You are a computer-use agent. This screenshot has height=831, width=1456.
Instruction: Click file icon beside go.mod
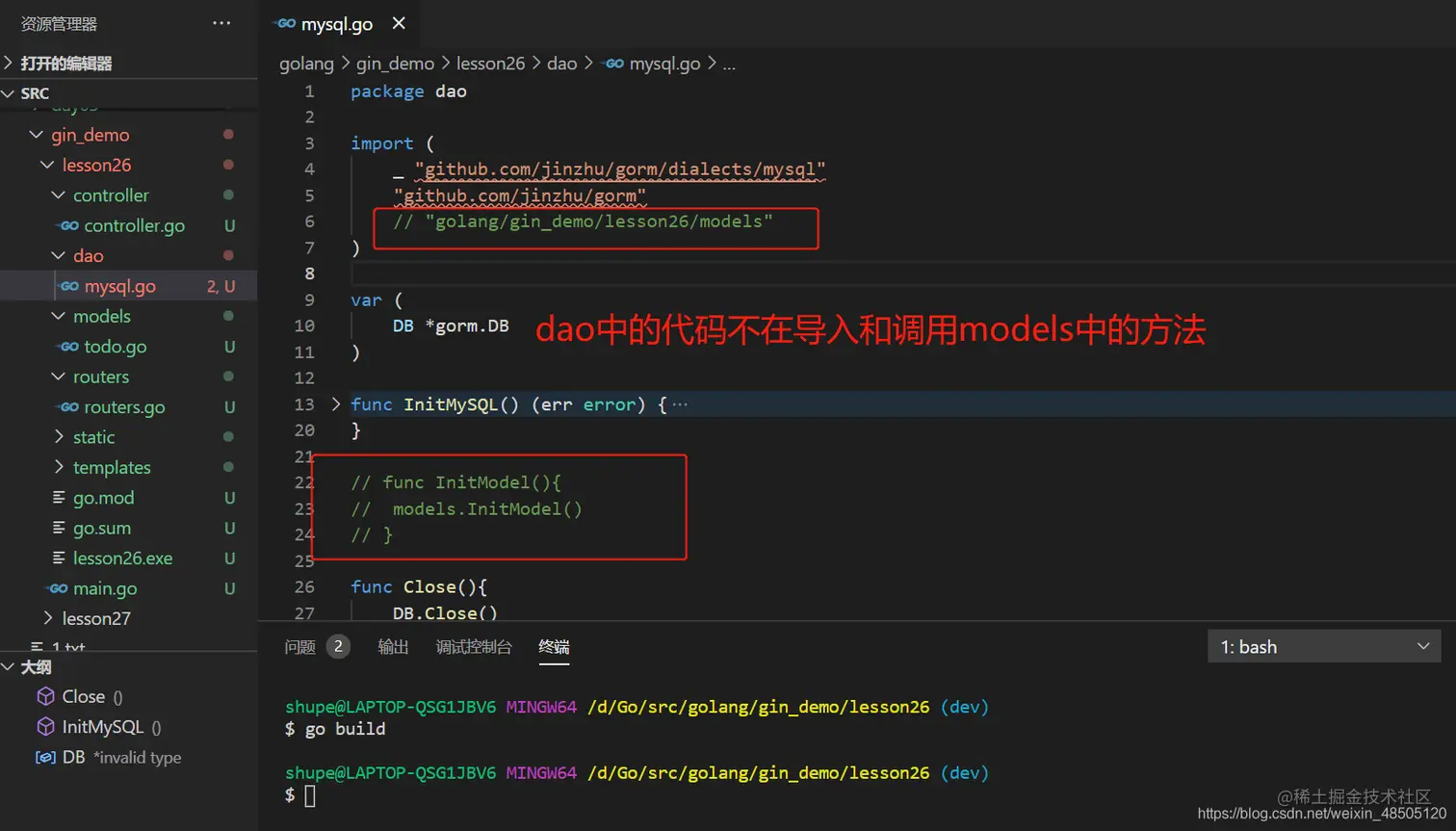[x=59, y=498]
